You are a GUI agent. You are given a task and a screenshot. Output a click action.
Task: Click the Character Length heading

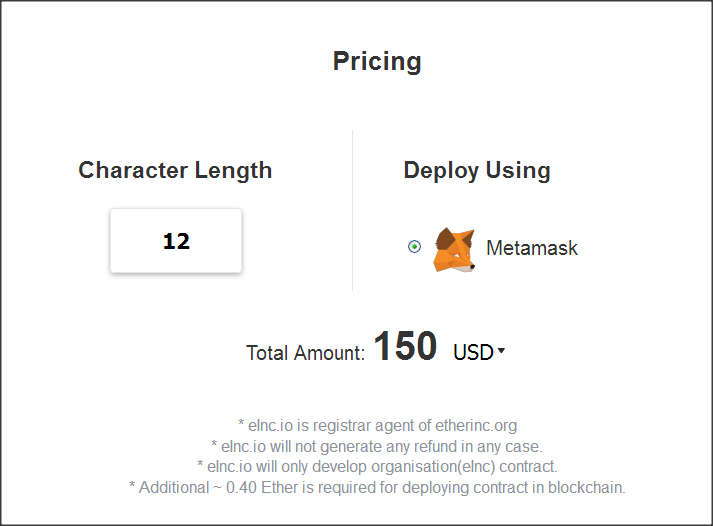175,170
